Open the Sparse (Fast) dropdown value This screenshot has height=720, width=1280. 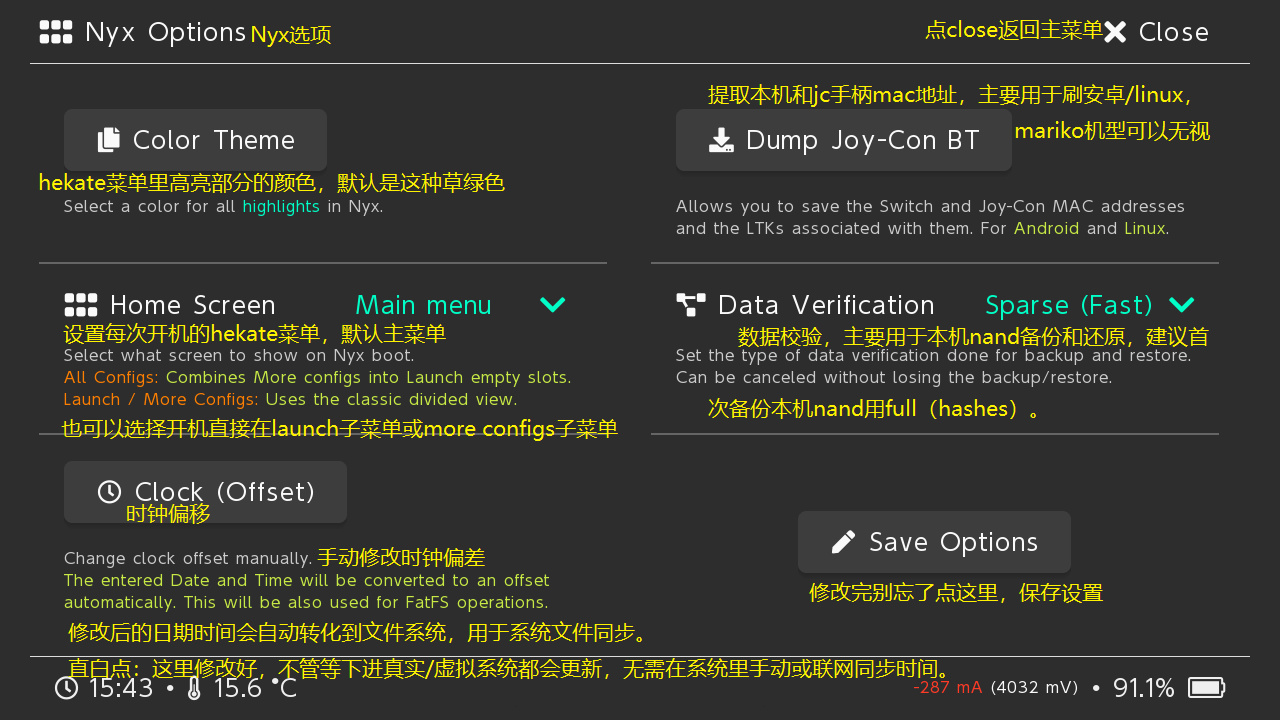click(1069, 305)
